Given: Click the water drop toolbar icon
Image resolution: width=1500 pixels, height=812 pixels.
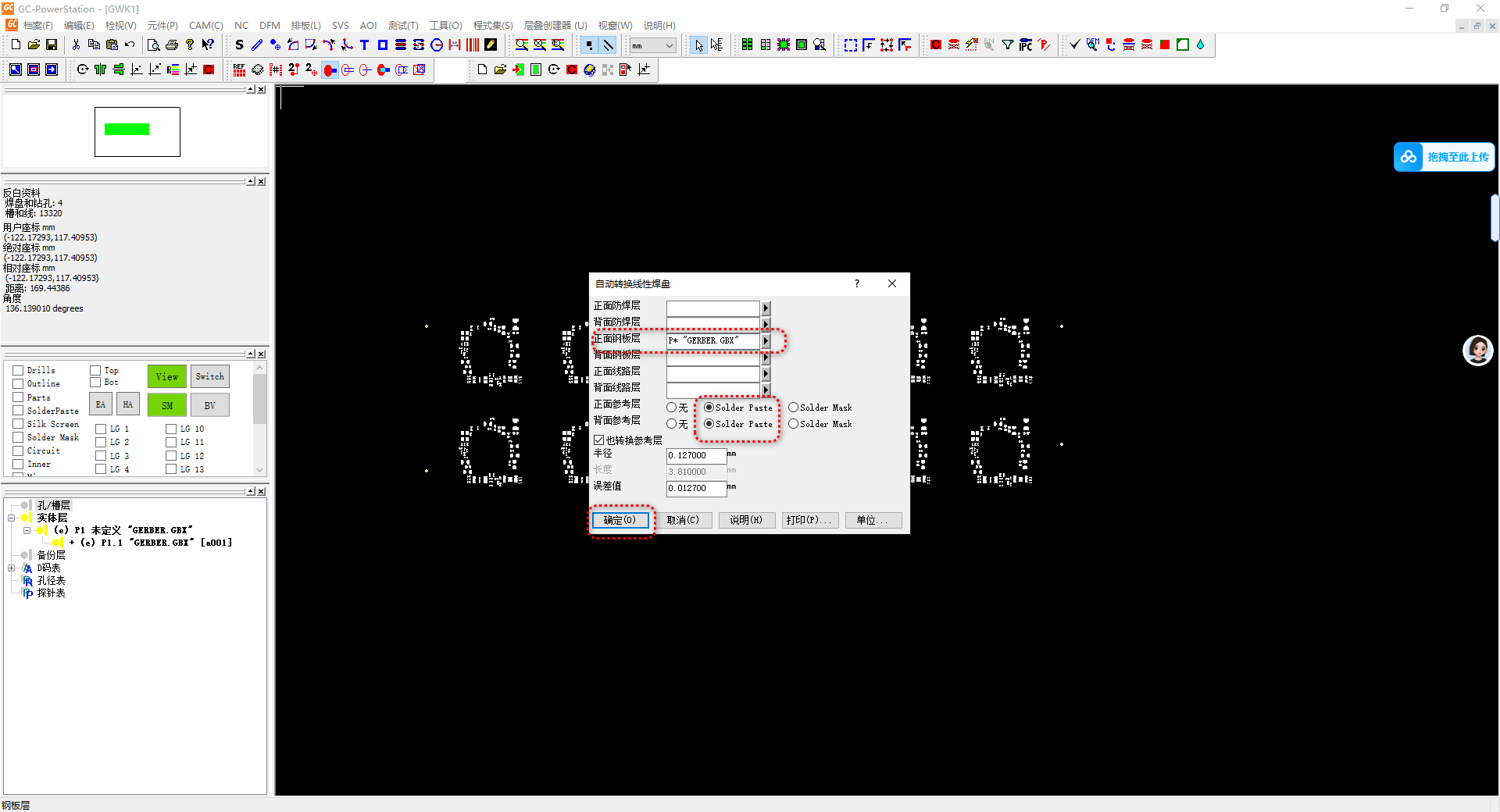Looking at the screenshot, I should coord(1201,45).
